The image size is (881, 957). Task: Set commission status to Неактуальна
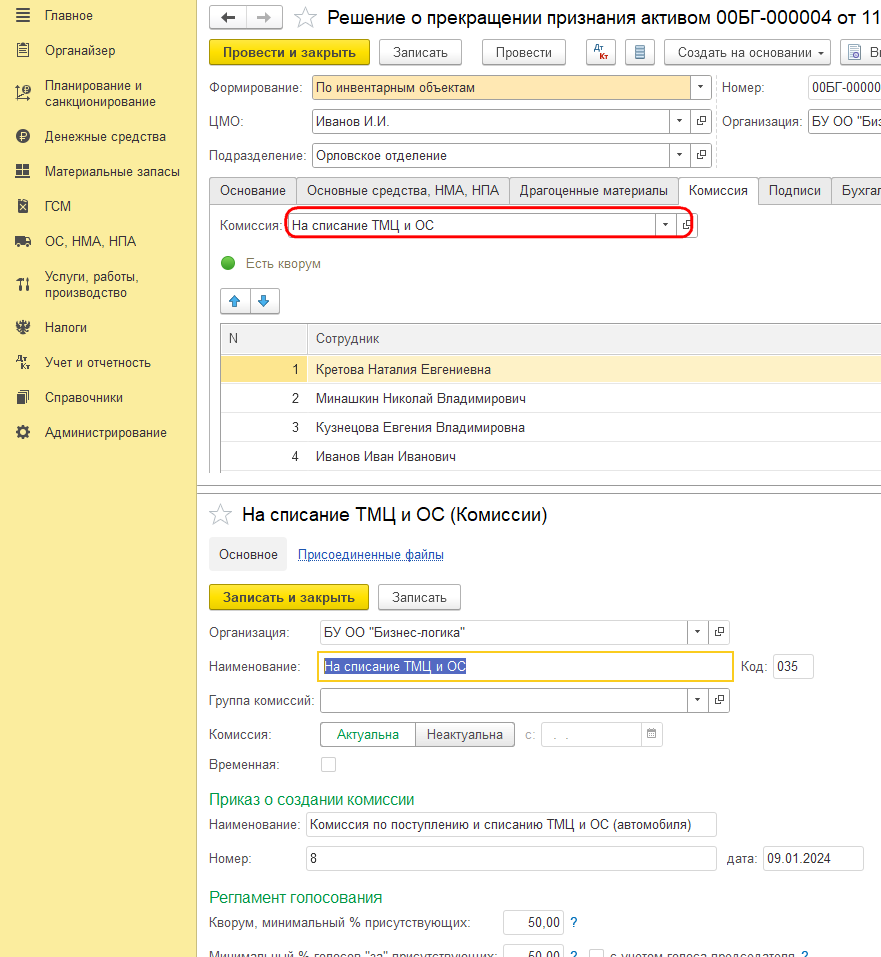tap(465, 734)
